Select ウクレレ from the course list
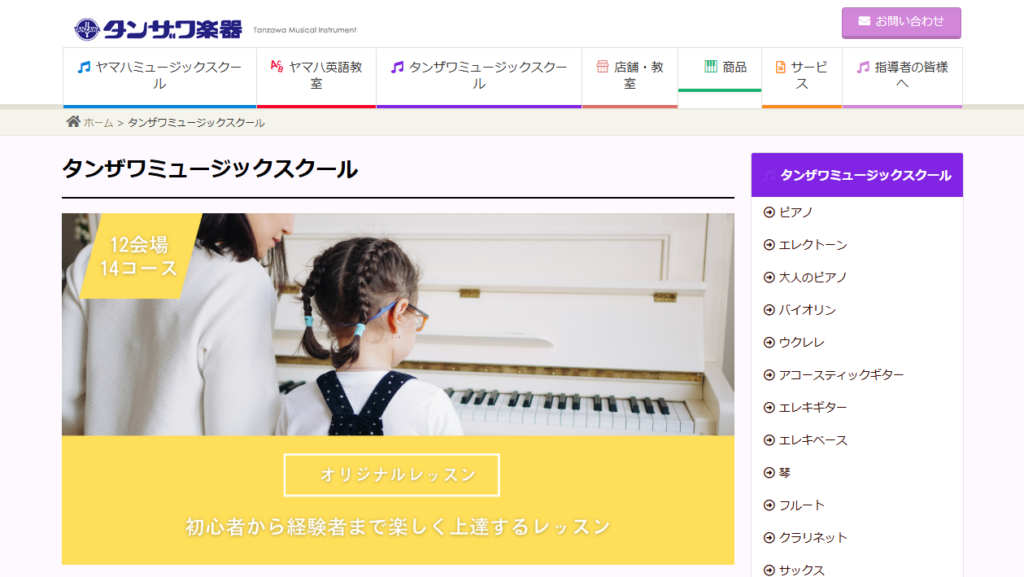 point(800,342)
